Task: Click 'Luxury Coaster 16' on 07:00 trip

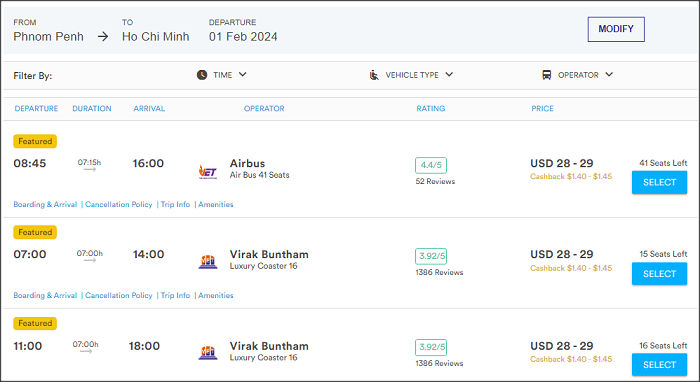Action: pos(263,266)
